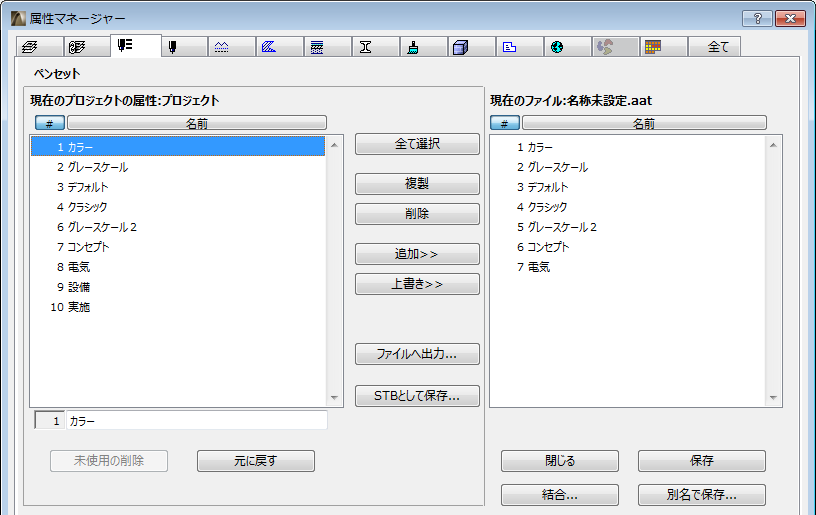Click 元に戻す revert button
This screenshot has height=515, width=816.
(x=256, y=461)
